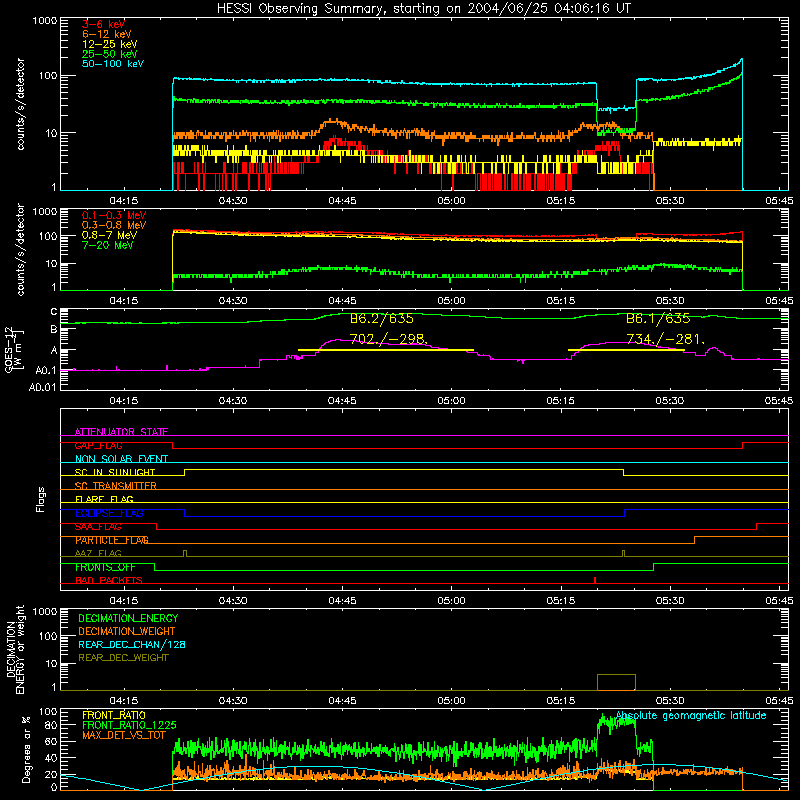Click the REAR_DEC_WEIGHT legend label
This screenshot has width=800, height=800.
pos(123,658)
